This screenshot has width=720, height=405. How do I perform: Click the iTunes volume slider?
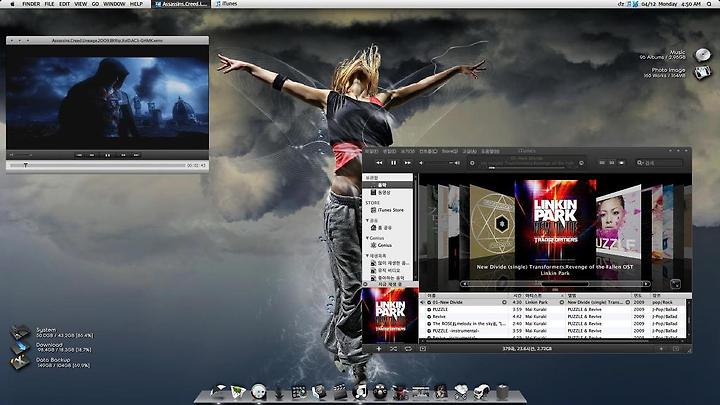[438, 163]
